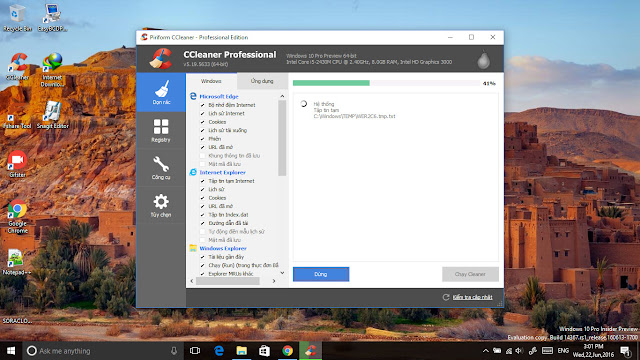Click Tự động điền mẫu lịch sử entry

pyautogui.click(x=236, y=232)
